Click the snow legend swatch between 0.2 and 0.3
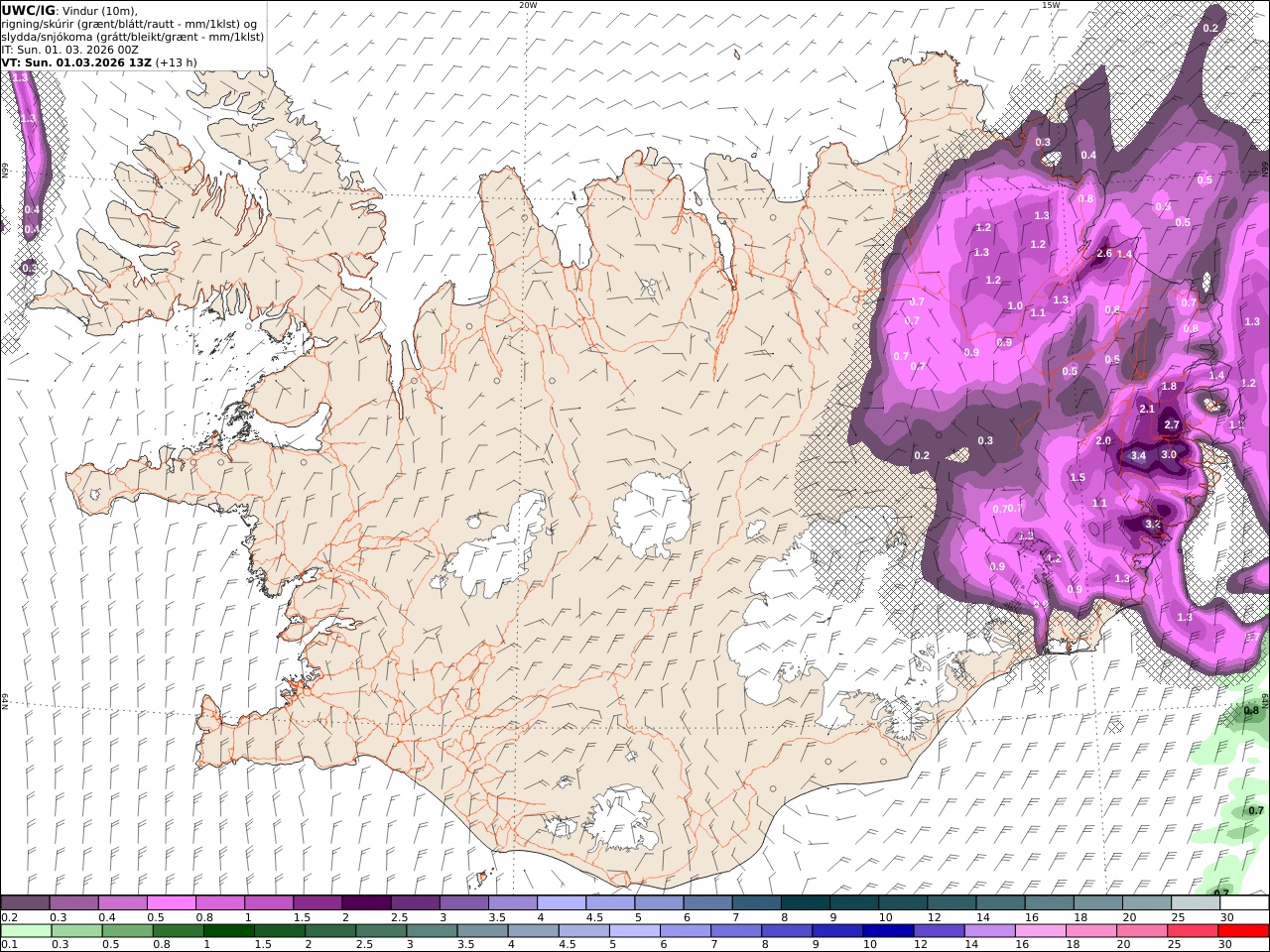Screen dimensions: 1270x952 point(25,902)
